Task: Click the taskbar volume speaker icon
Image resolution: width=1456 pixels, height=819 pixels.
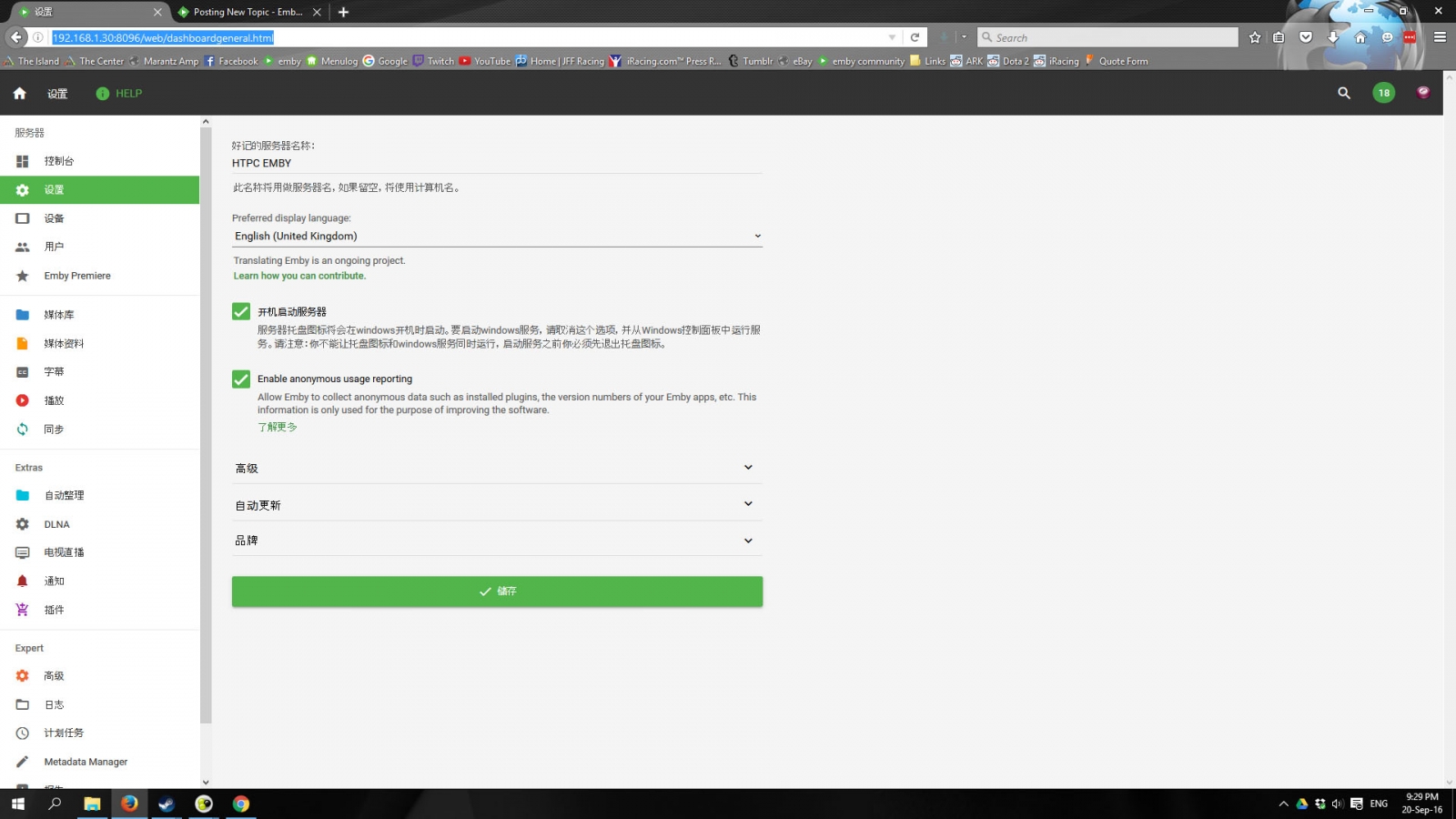Action: coord(1337,804)
